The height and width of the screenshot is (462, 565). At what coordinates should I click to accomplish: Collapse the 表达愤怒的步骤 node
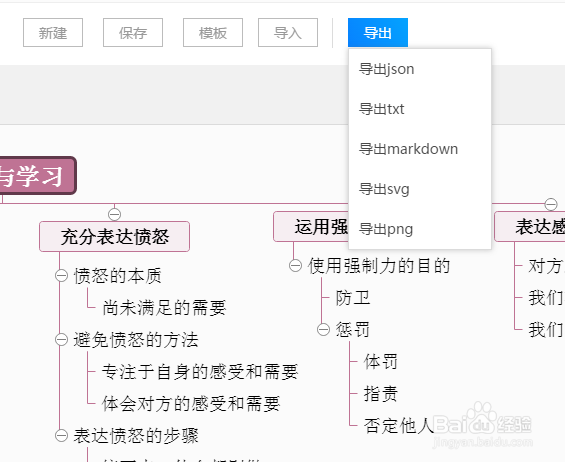(61, 435)
